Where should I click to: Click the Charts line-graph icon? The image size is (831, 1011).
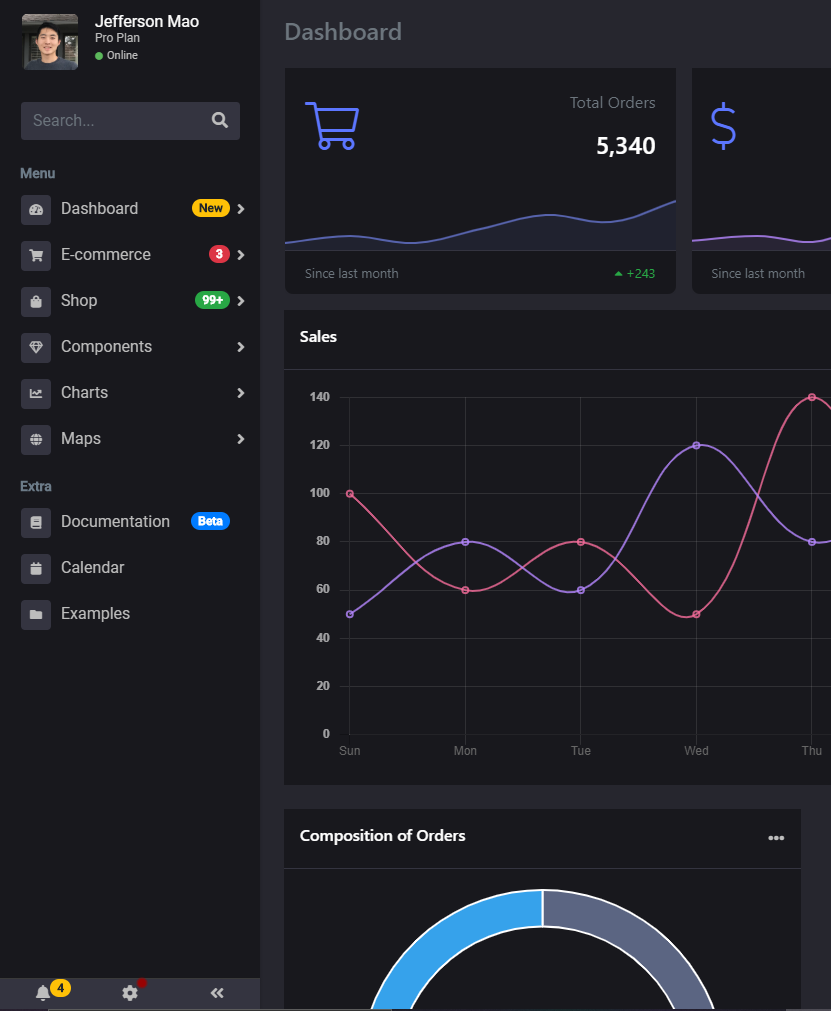point(36,393)
